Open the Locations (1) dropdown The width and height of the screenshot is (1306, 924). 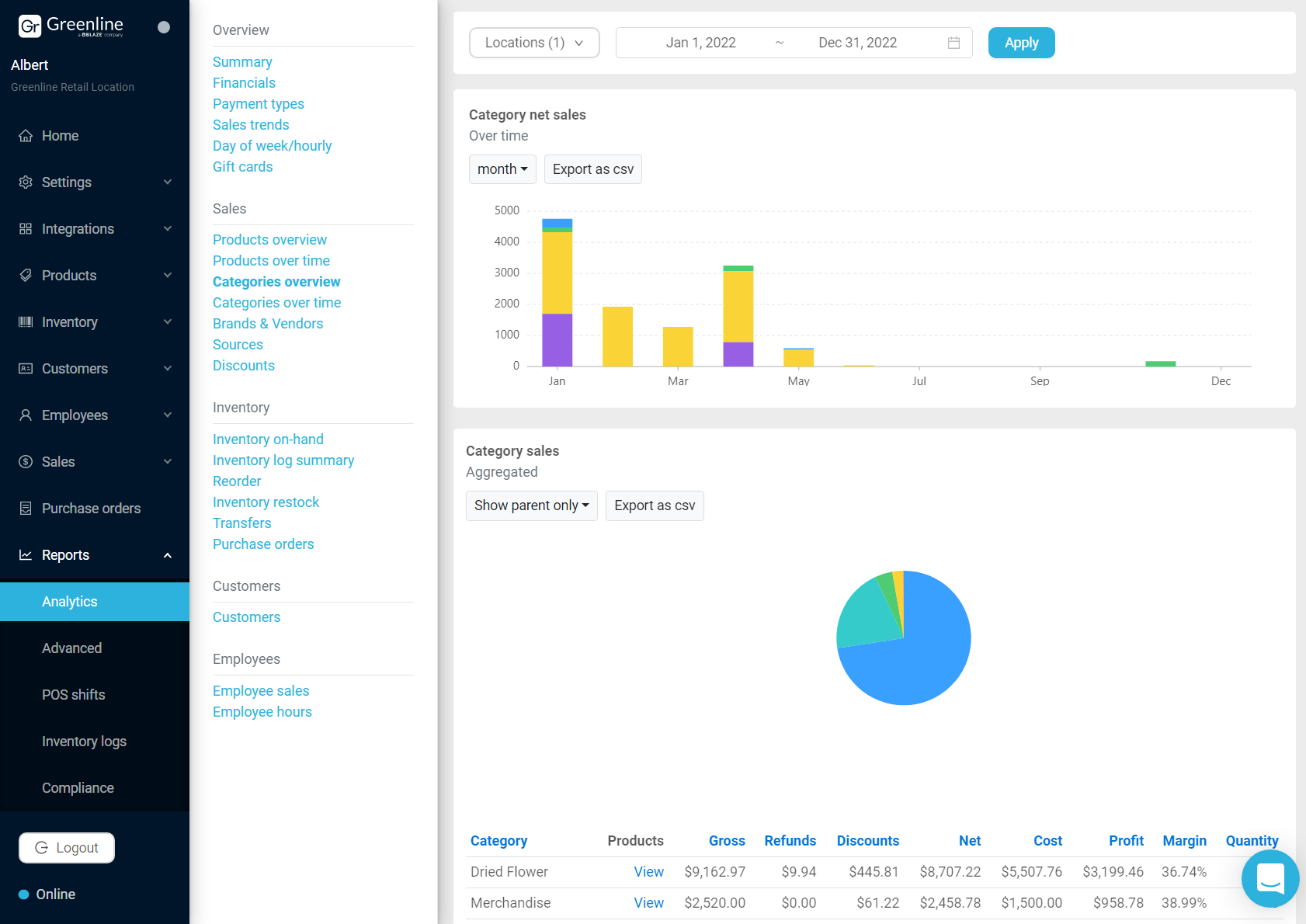(x=534, y=43)
